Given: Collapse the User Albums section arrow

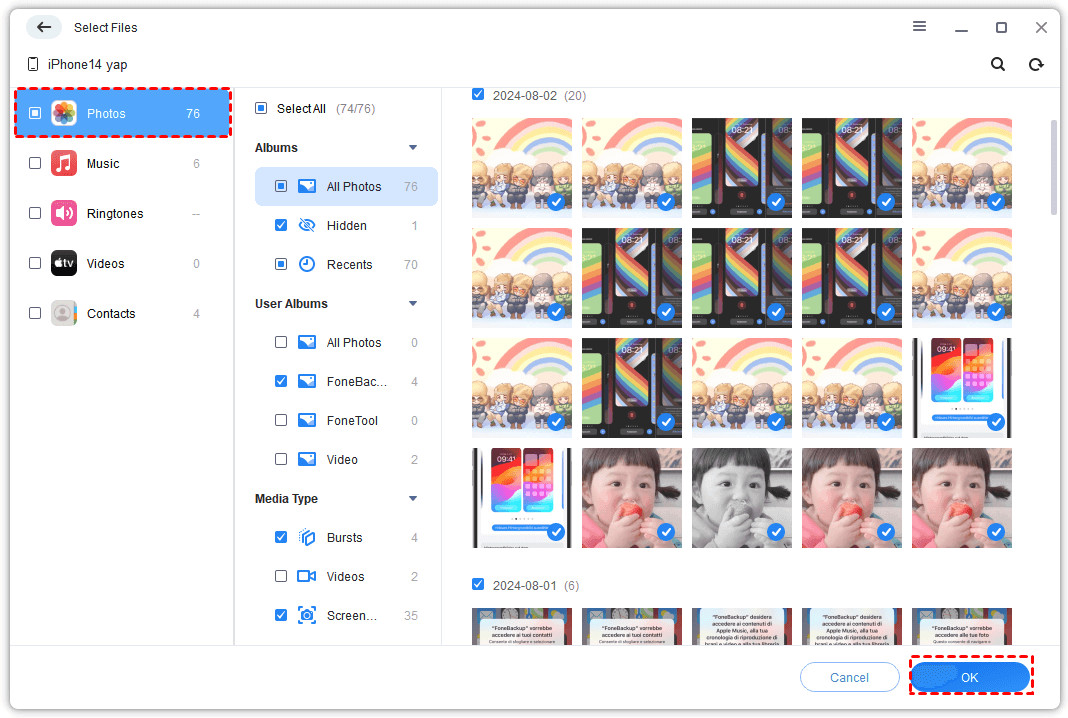Looking at the screenshot, I should click(413, 304).
